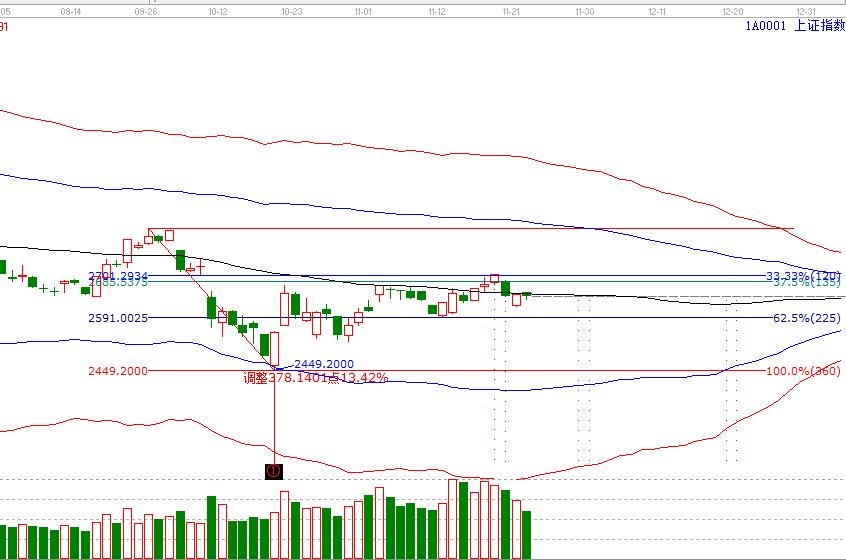
Task: Click the 上证指数 index name label
Action: point(819,27)
